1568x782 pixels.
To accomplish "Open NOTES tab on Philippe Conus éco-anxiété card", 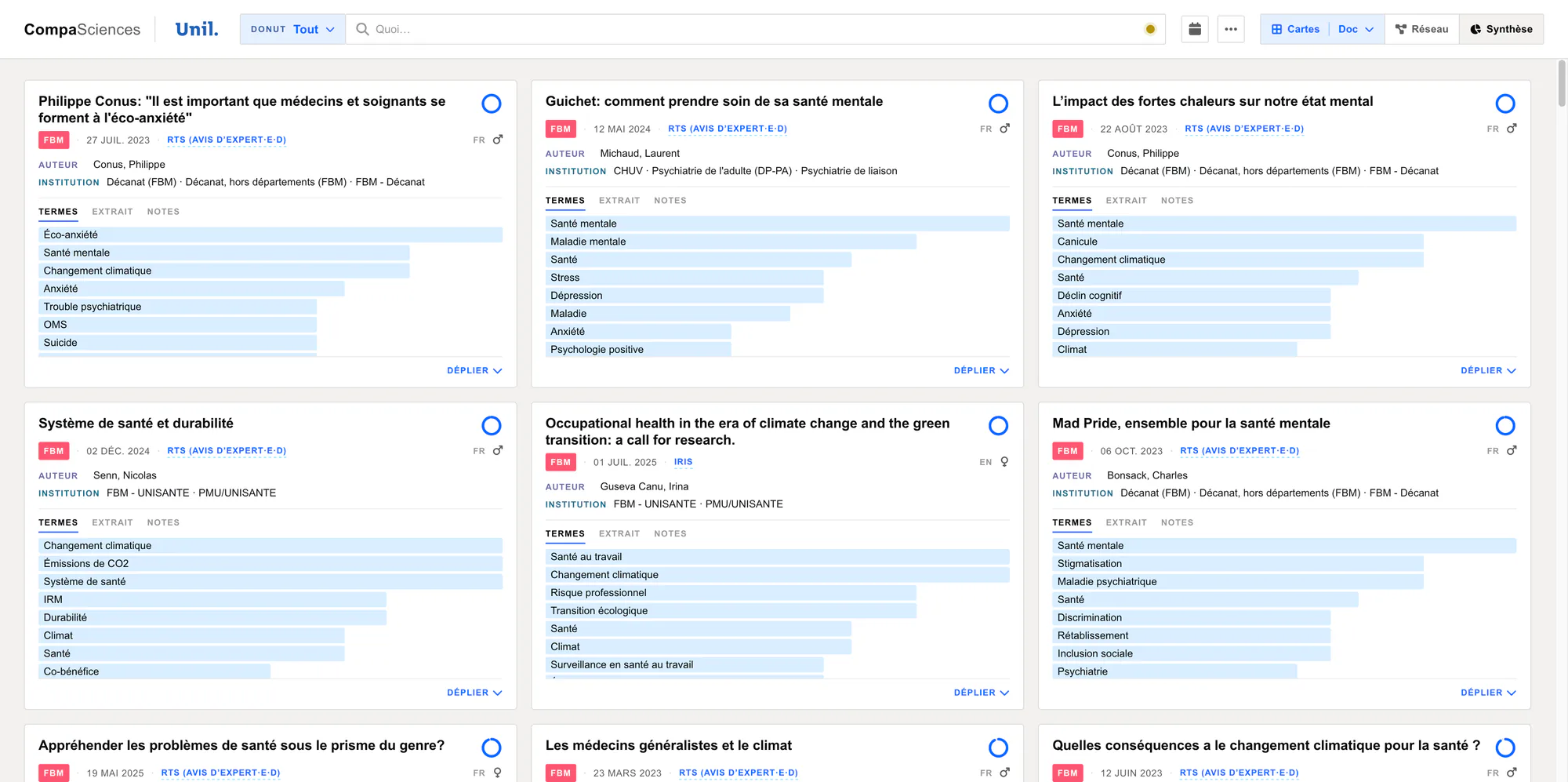I will click(163, 212).
